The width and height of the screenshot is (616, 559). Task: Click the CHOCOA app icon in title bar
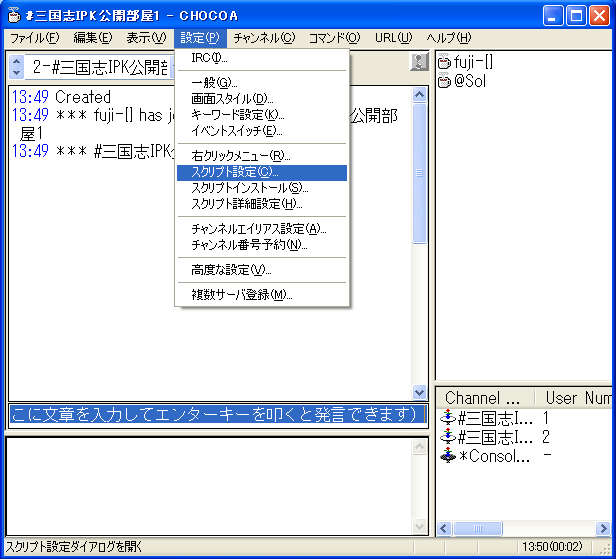pos(14,15)
